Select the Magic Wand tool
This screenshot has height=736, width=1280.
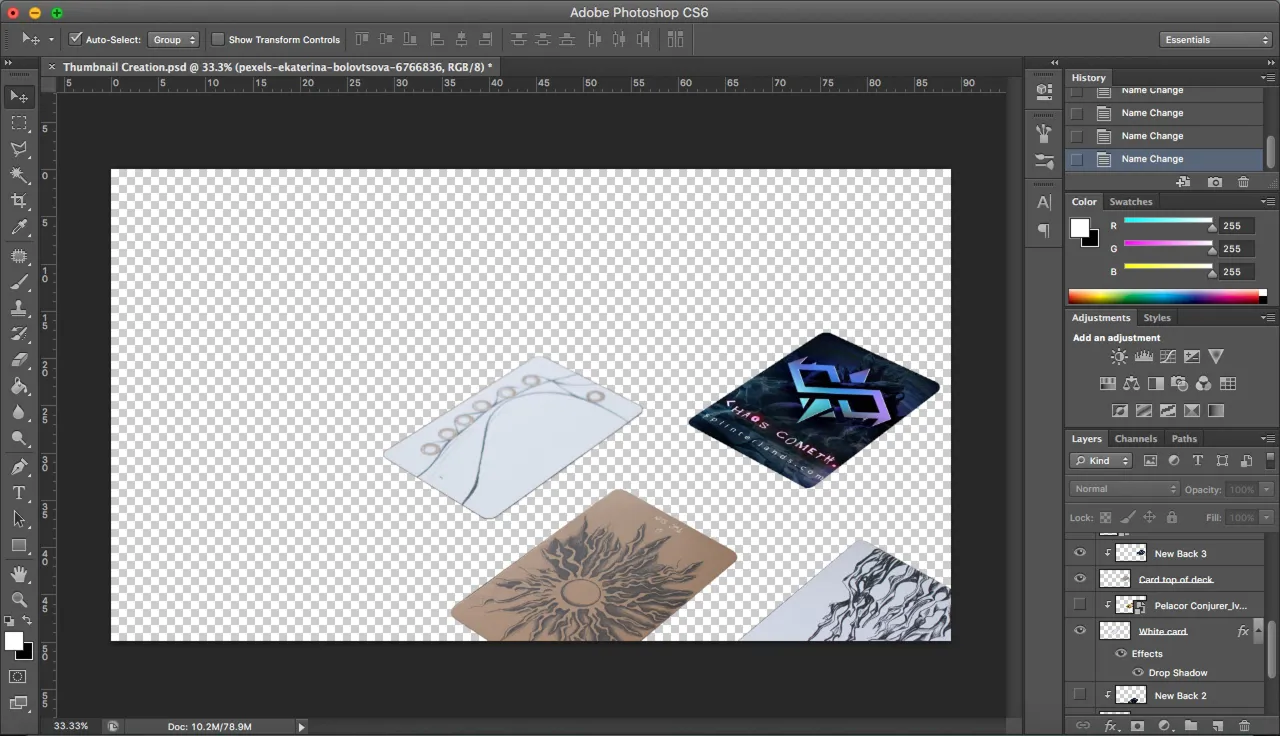19,175
